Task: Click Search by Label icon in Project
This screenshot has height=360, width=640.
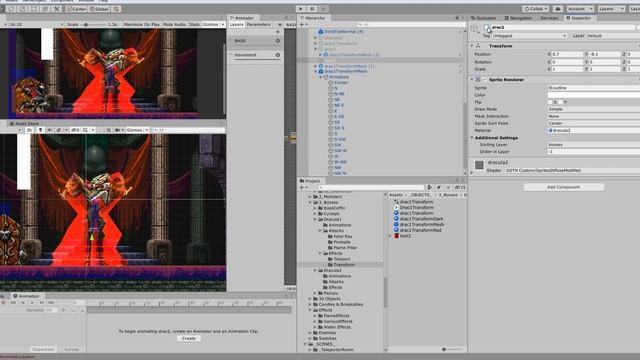Action: click(x=439, y=187)
